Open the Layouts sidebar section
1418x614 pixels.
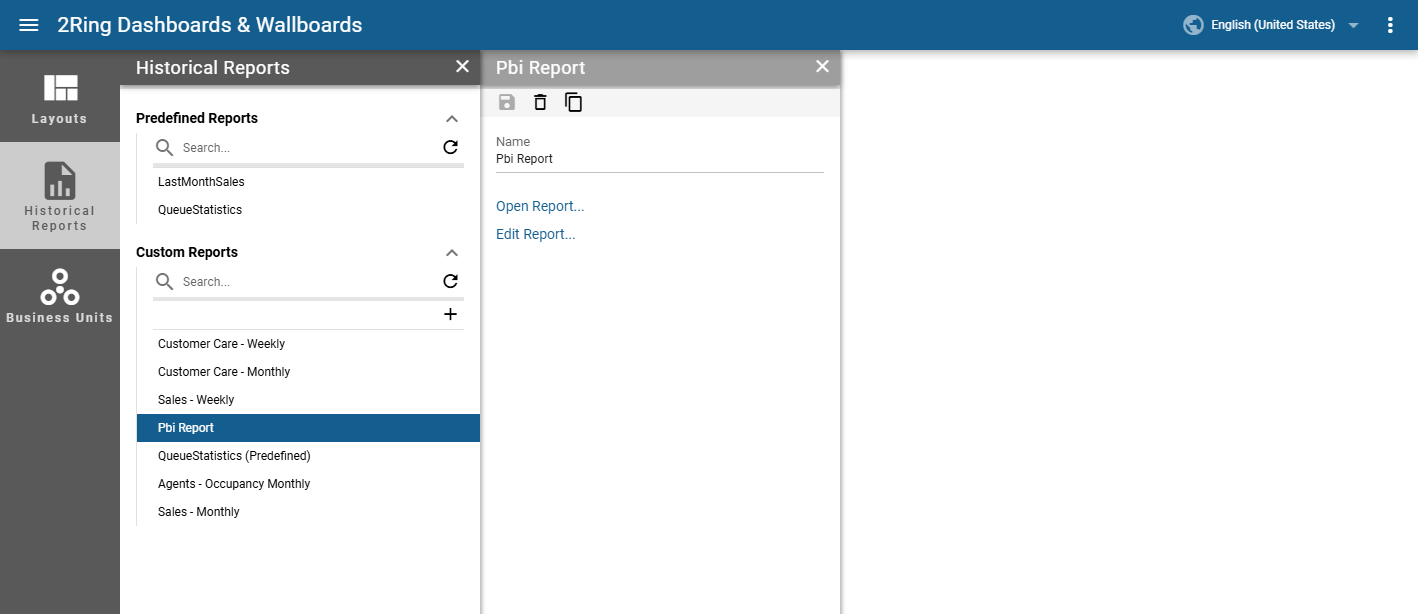[60, 98]
